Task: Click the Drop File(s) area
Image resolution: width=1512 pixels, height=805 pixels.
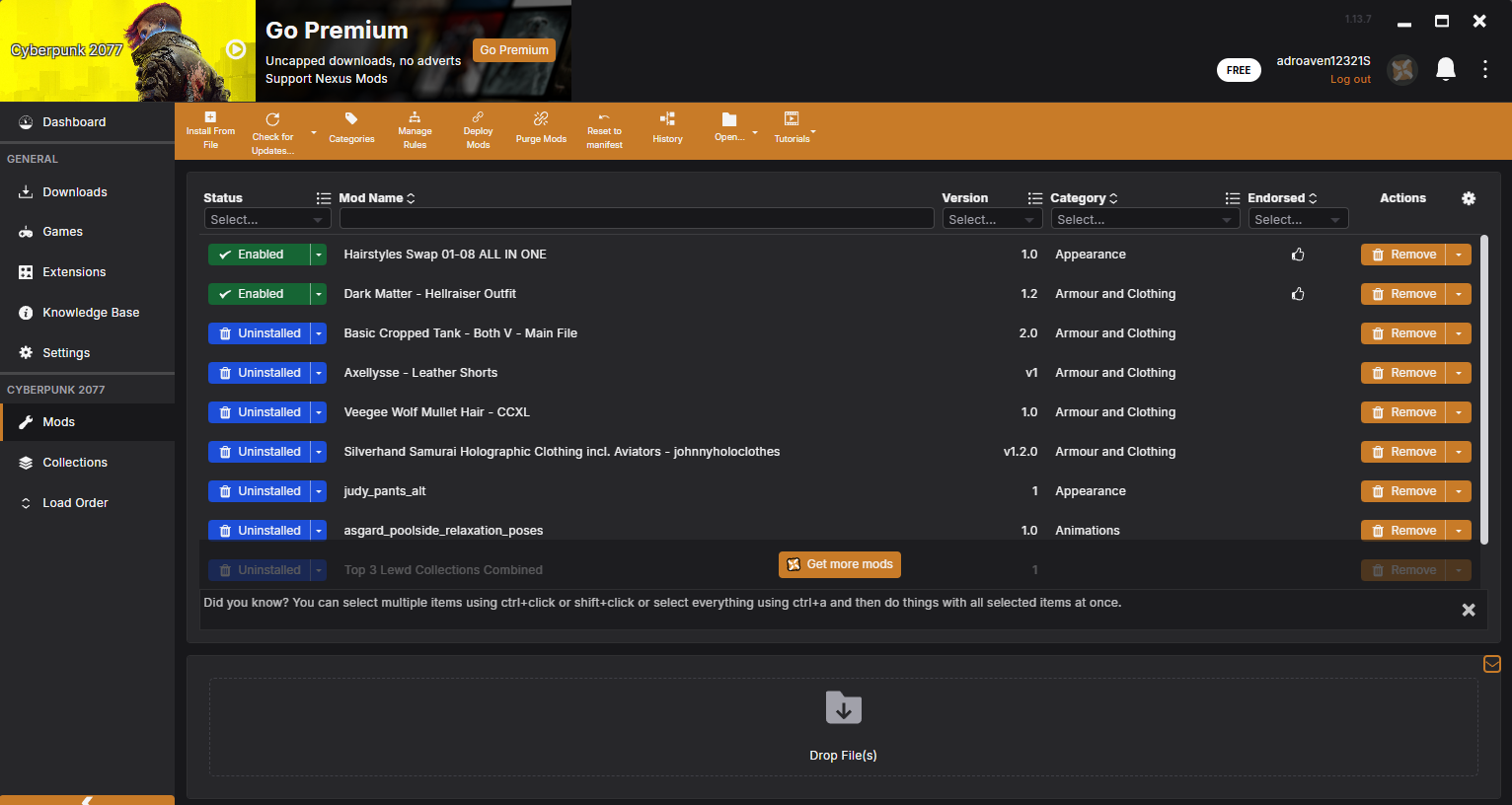Action: pos(843,726)
